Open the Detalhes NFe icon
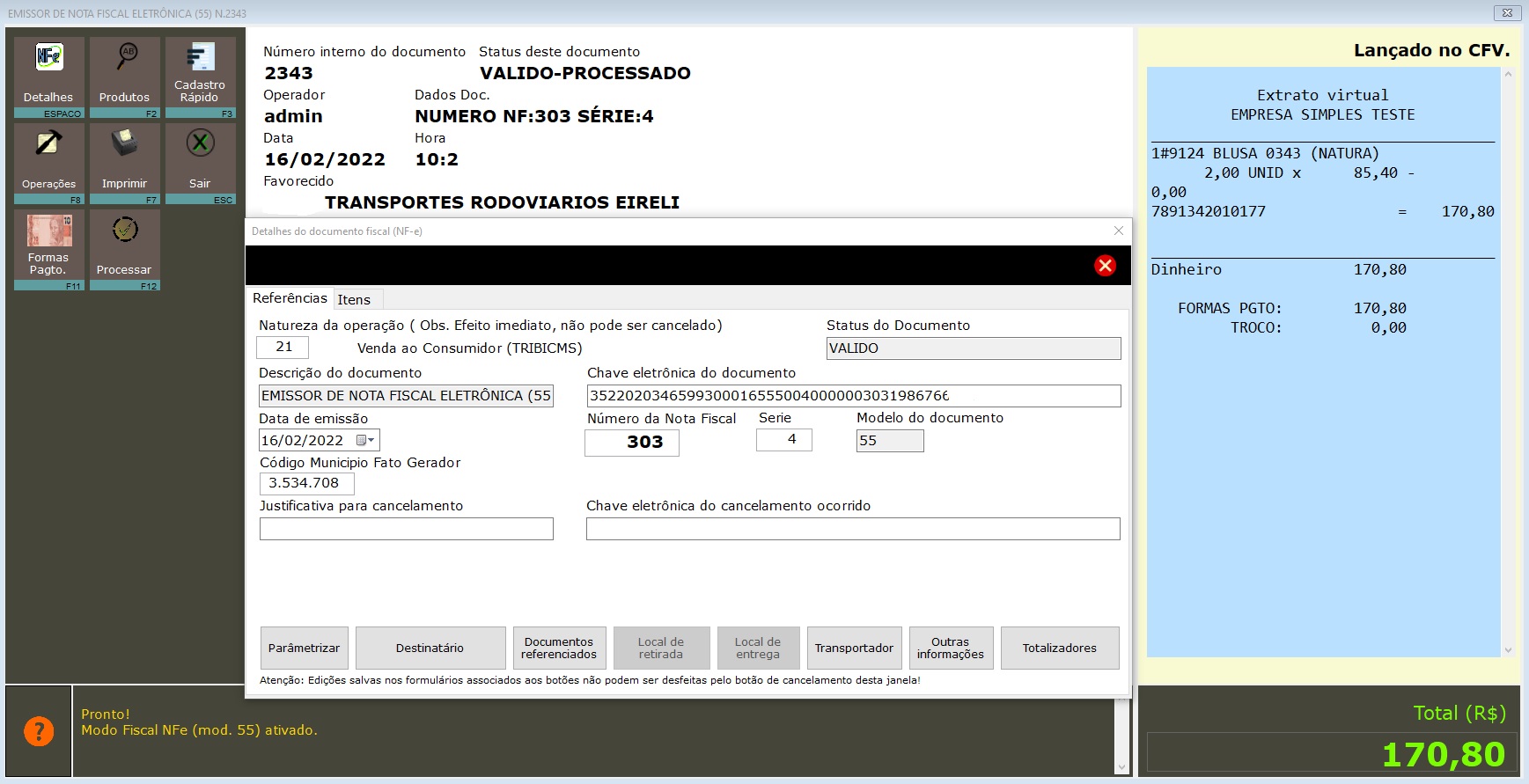This screenshot has height=784, width=1529. [49, 58]
